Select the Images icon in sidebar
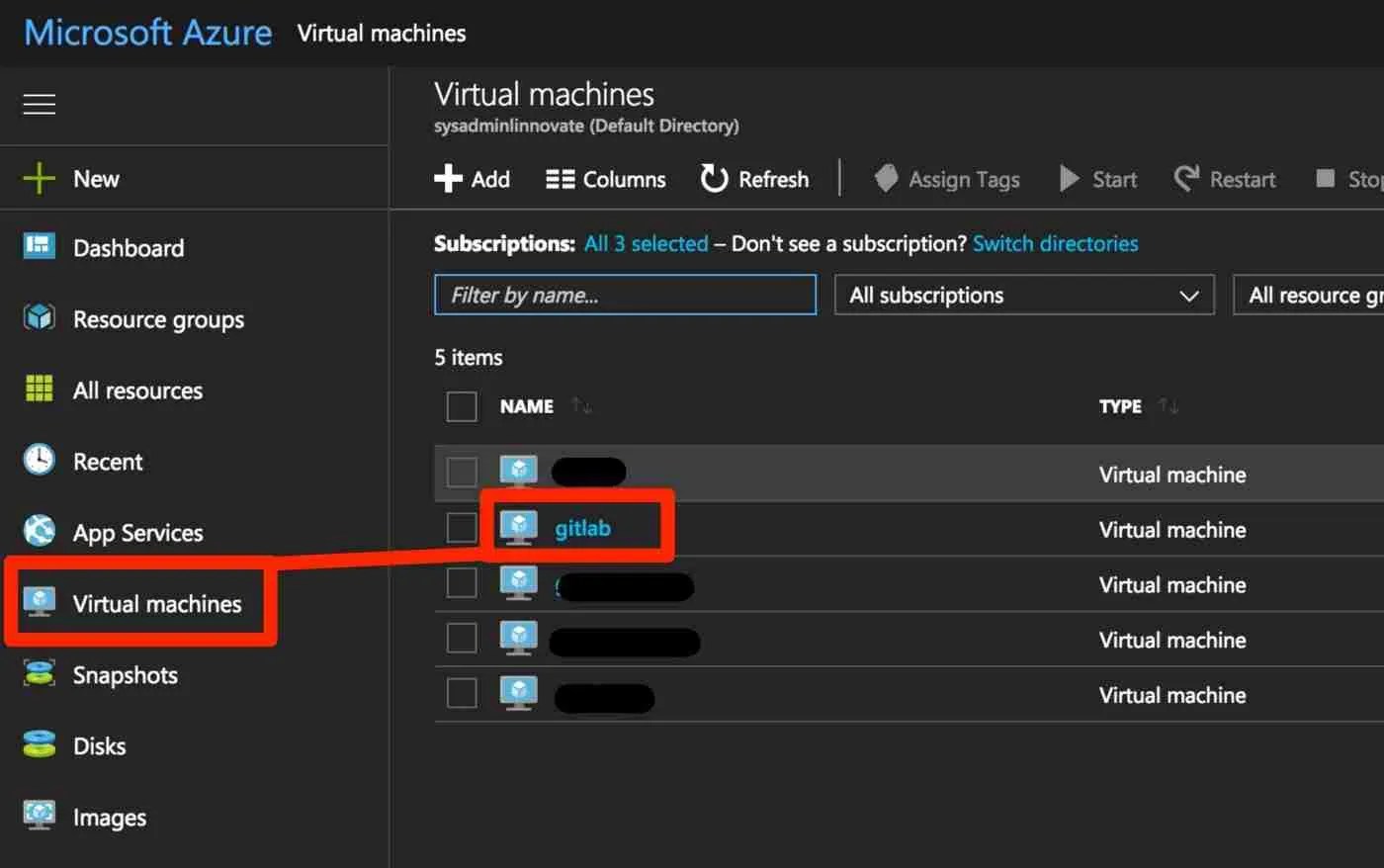1384x868 pixels. point(38,817)
